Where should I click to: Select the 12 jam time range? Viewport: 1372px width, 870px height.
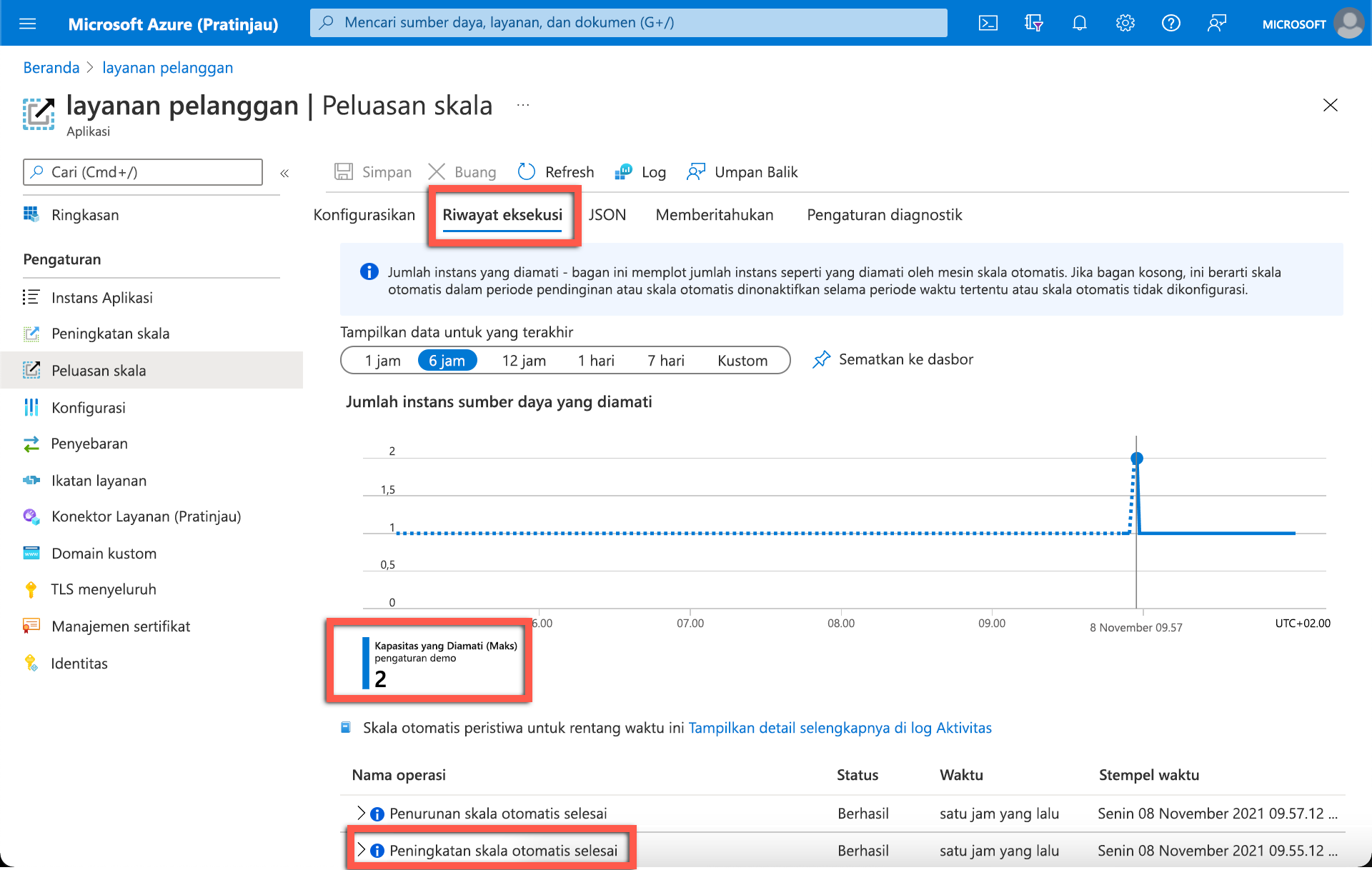524,361
